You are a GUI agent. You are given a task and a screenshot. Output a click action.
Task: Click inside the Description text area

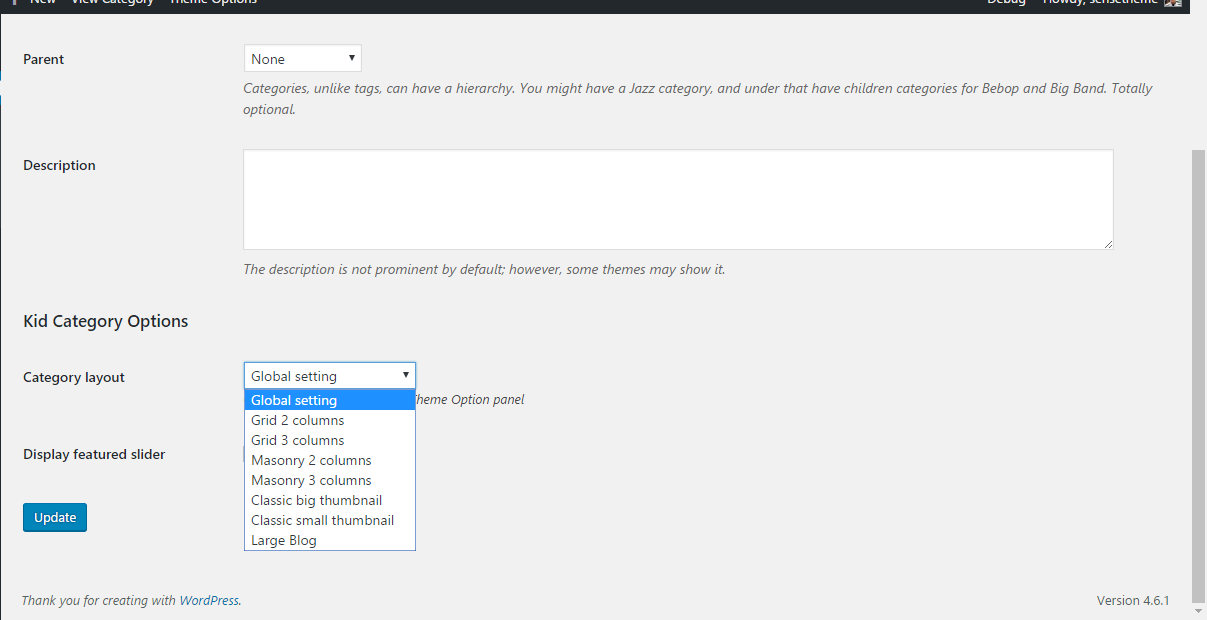(x=678, y=199)
